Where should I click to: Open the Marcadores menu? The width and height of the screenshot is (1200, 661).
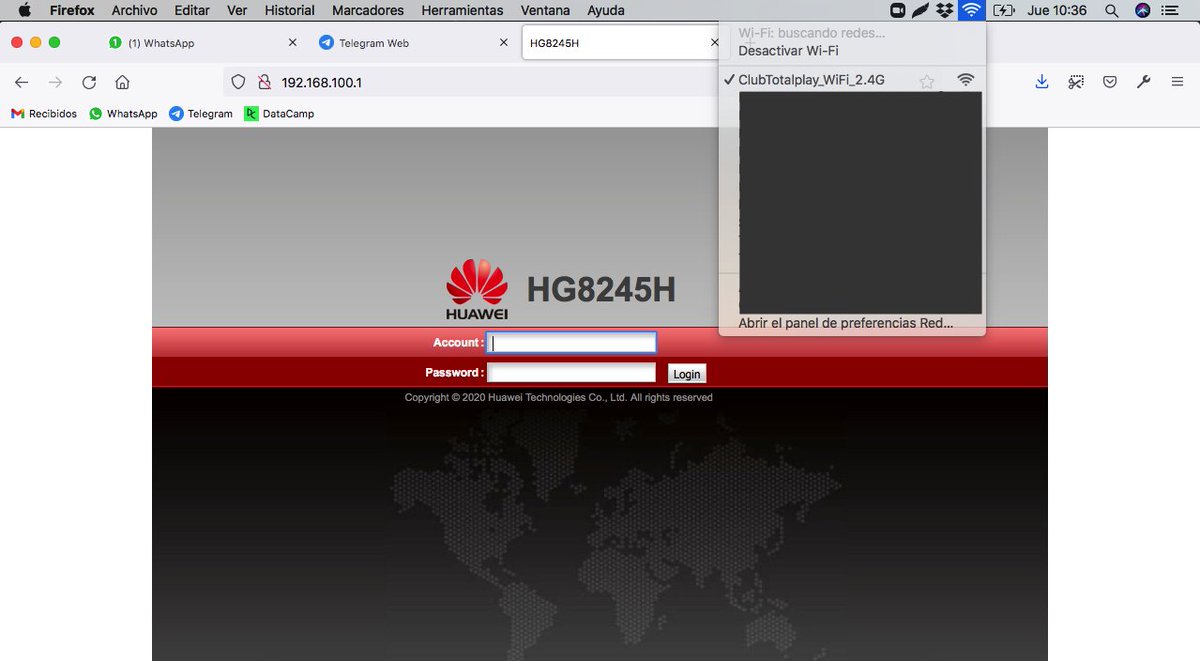368,10
